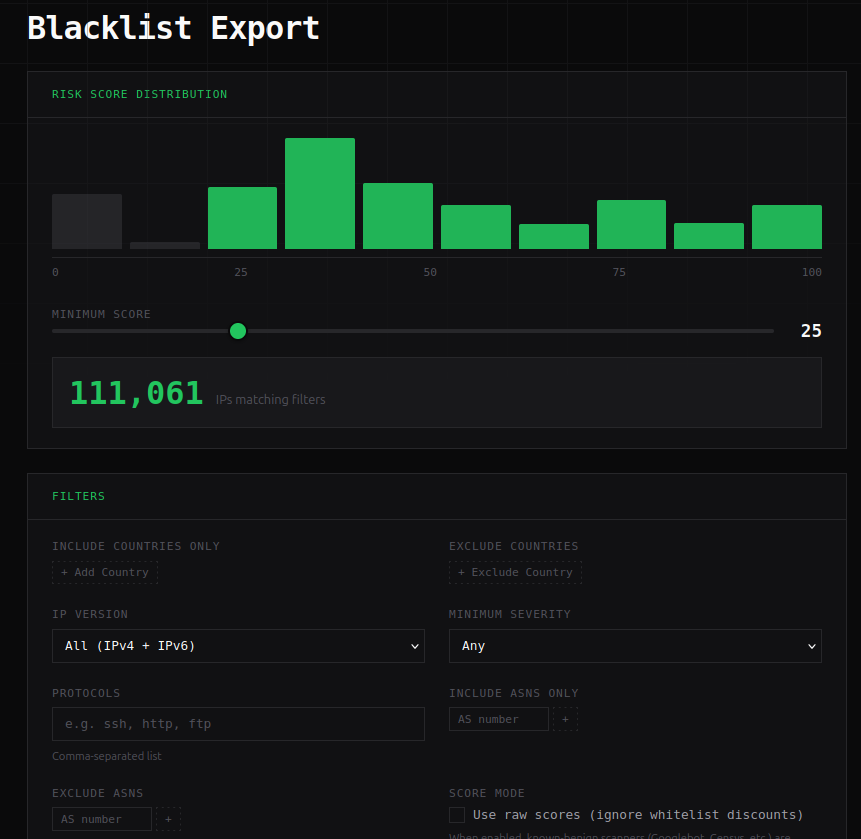Click the + icon next to Exclude ASNs input
Viewport: 861px width, 839px height.
[168, 818]
